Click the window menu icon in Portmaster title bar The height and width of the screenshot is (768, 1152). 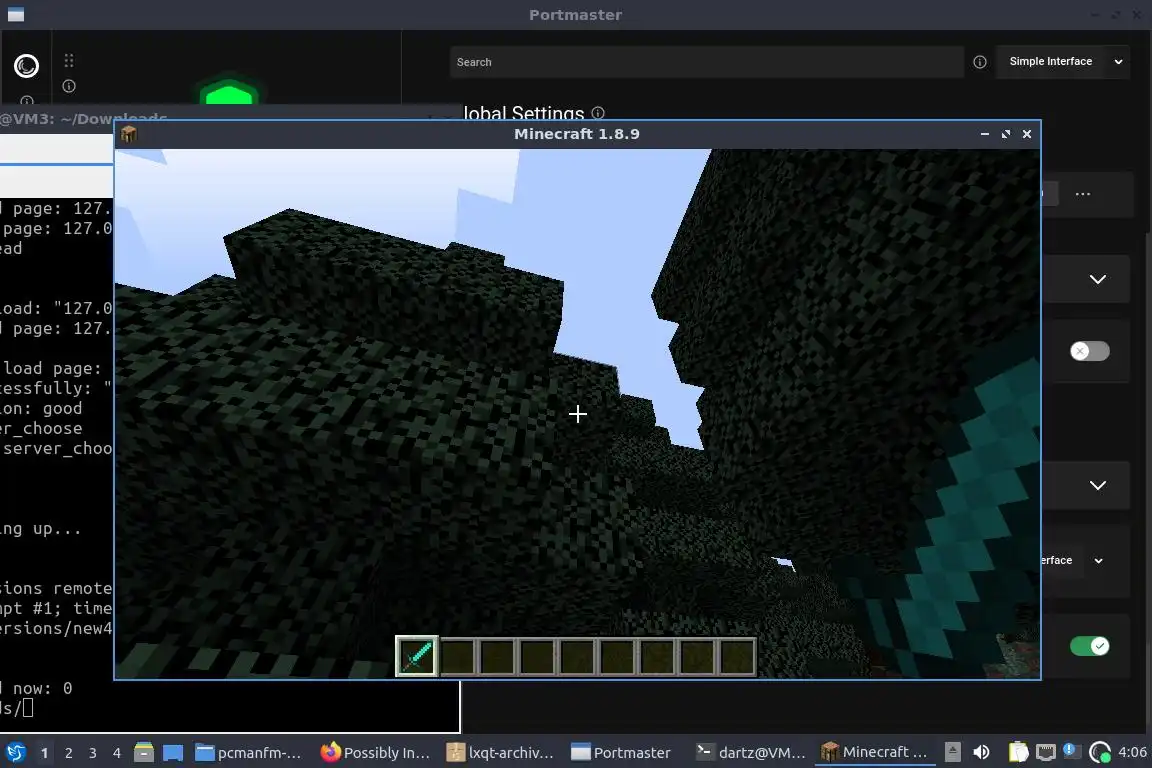tap(15, 15)
